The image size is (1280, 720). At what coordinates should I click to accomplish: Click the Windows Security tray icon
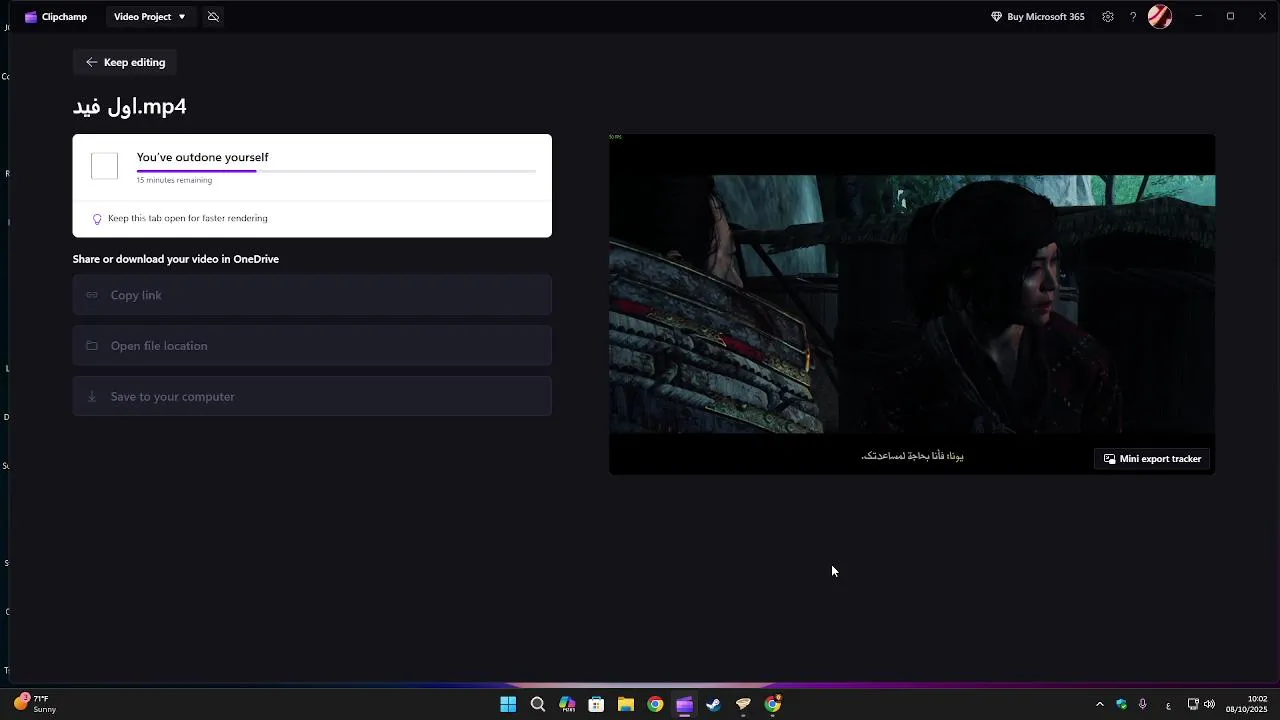[x=1121, y=704]
